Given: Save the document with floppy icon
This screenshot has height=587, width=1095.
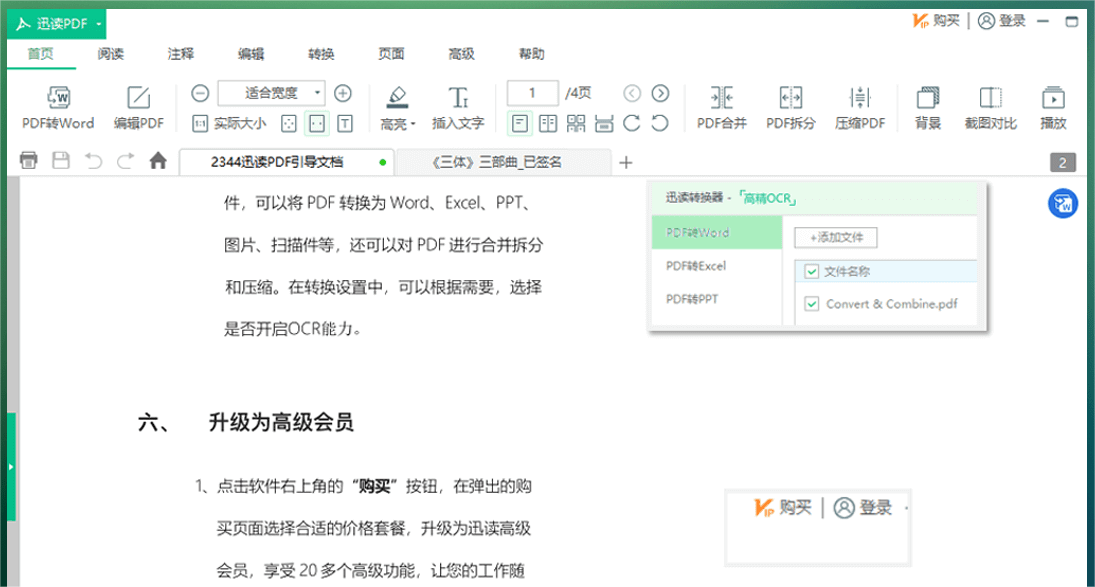Looking at the screenshot, I should tap(61, 161).
